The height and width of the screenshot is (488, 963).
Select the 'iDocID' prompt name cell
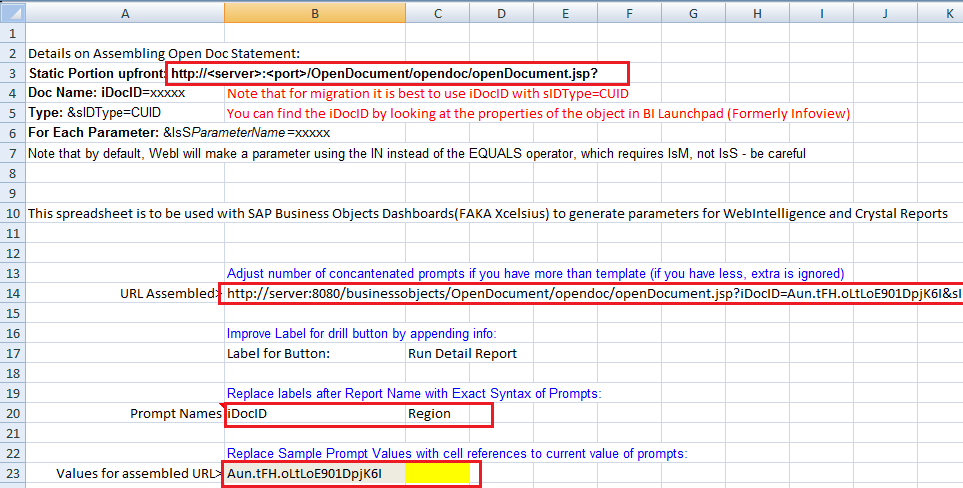point(315,413)
